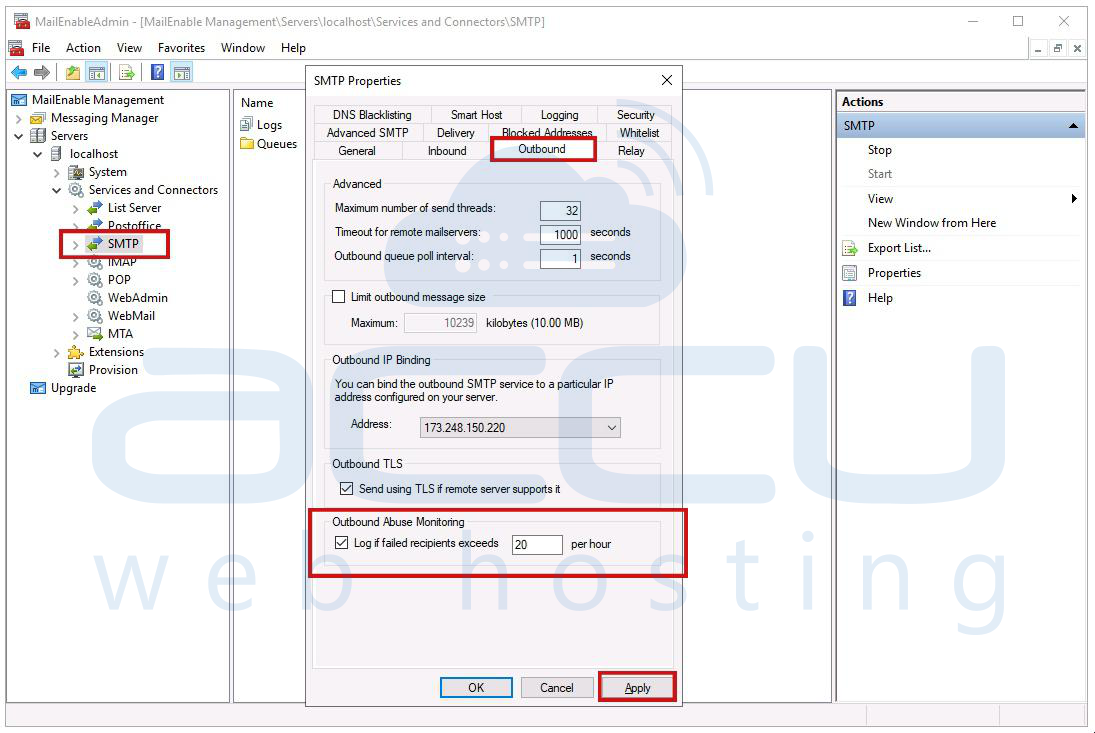This screenshot has width=1095, height=733.
Task: Toggle the Show/Hide Action Pane toolbar icon
Action: (182, 72)
